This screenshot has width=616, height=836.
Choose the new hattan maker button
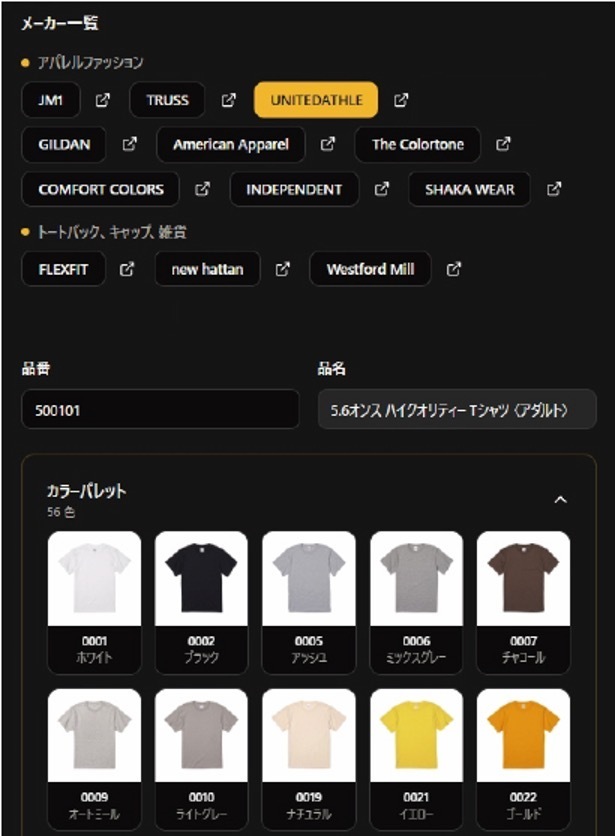[x=207, y=269]
